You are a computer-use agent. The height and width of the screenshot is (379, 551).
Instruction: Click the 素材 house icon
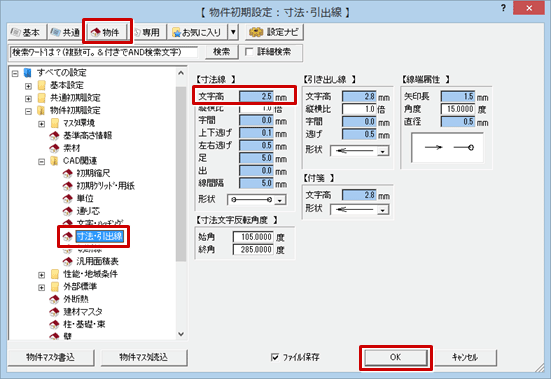coord(54,148)
